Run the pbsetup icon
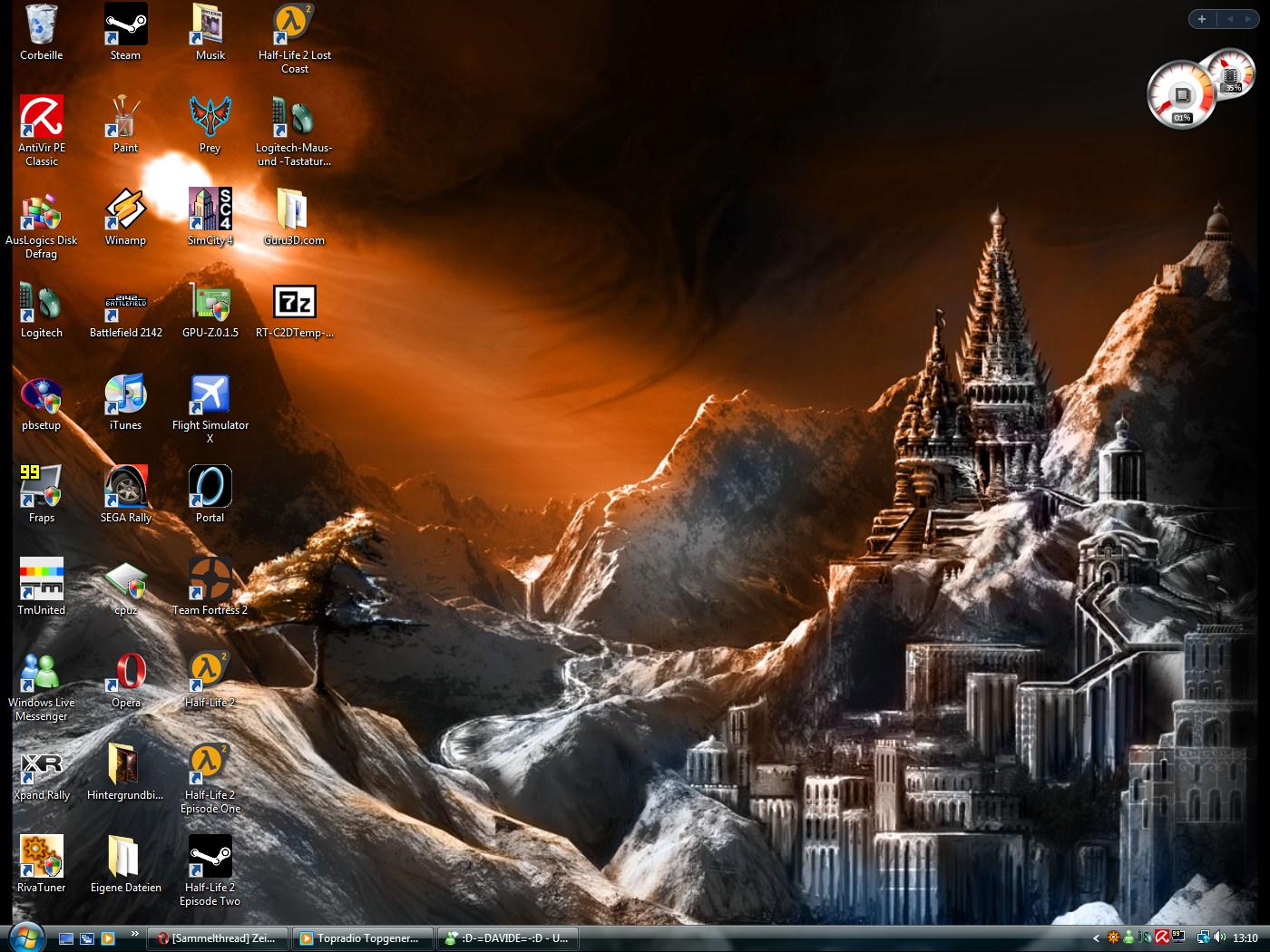 click(42, 403)
